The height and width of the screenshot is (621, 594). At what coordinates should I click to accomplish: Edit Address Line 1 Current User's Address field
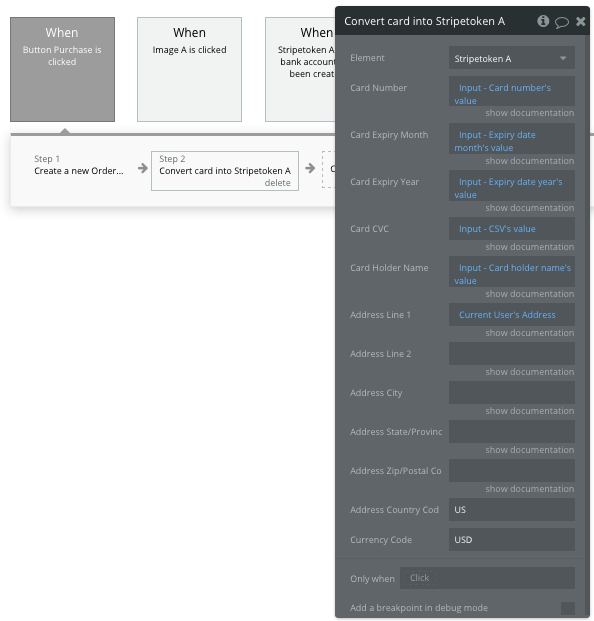(x=512, y=314)
